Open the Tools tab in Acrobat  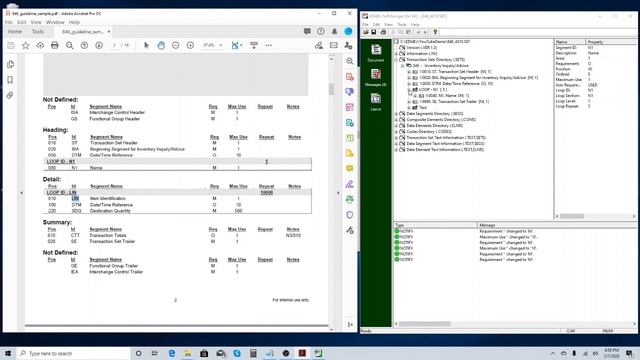coord(38,31)
